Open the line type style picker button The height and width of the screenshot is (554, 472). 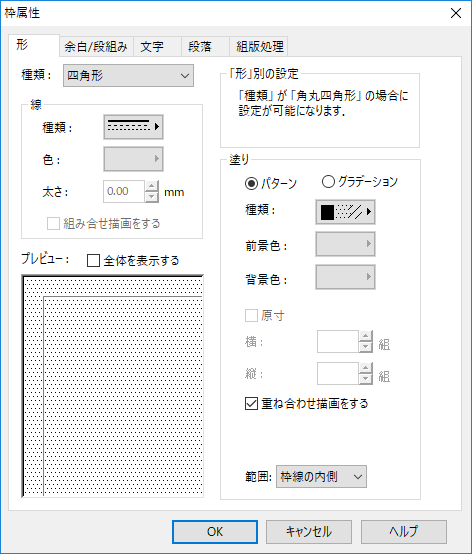(133, 126)
